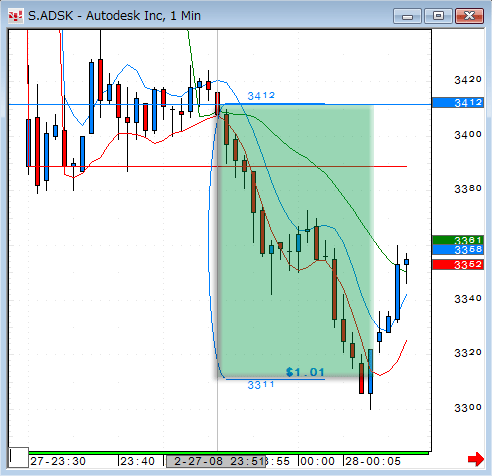The image size is (492, 476).
Task: Click the red 3352 price label on axis
Action: 458,265
